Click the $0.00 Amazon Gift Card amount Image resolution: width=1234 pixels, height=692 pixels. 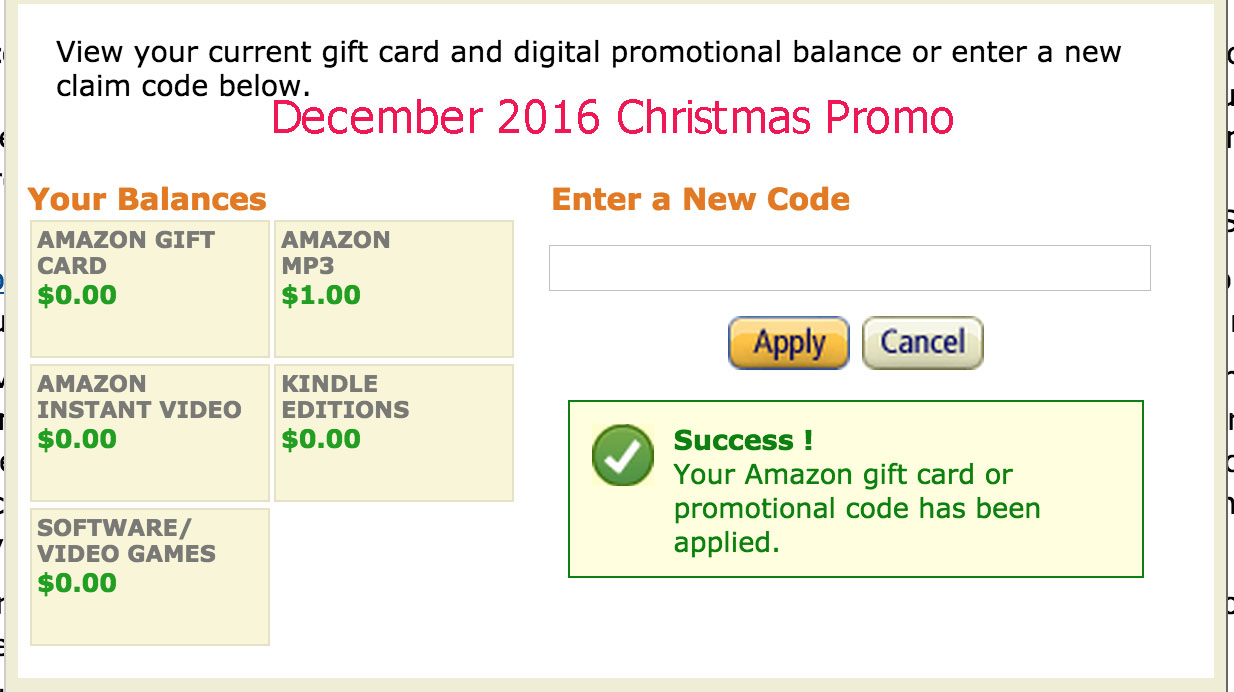point(77,296)
